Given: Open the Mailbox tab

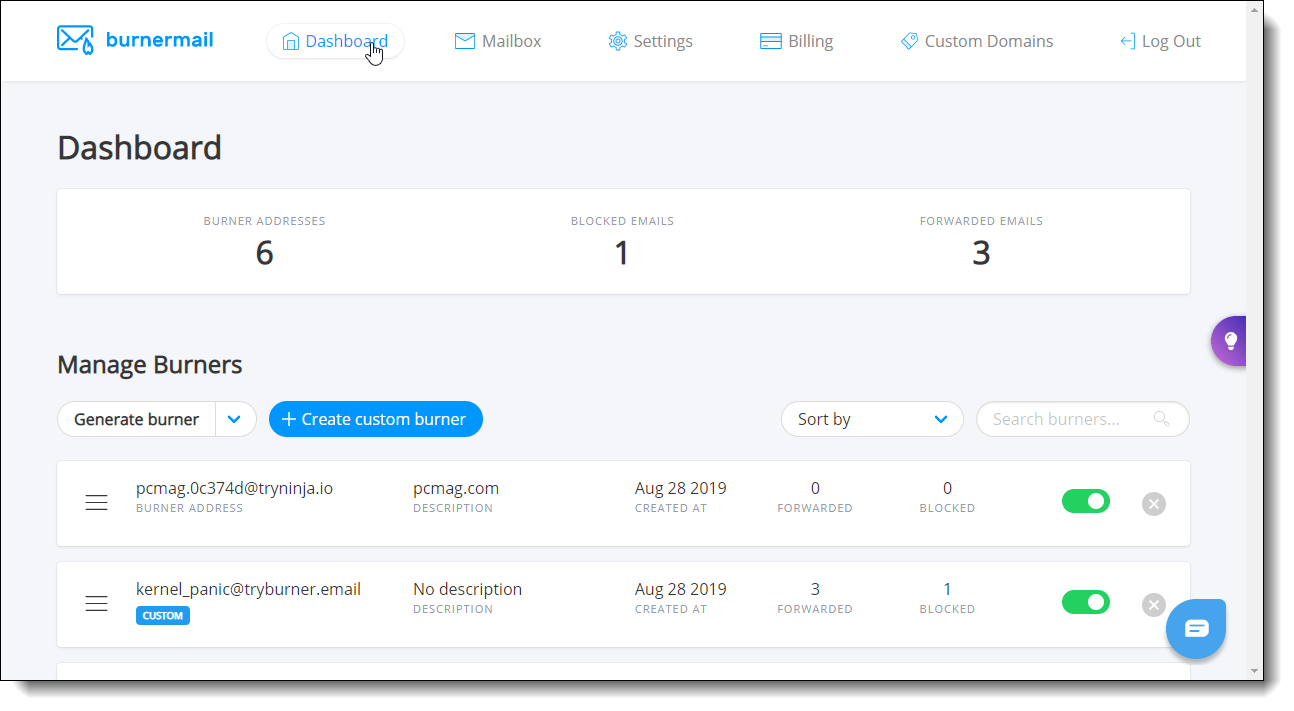Looking at the screenshot, I should tap(498, 41).
